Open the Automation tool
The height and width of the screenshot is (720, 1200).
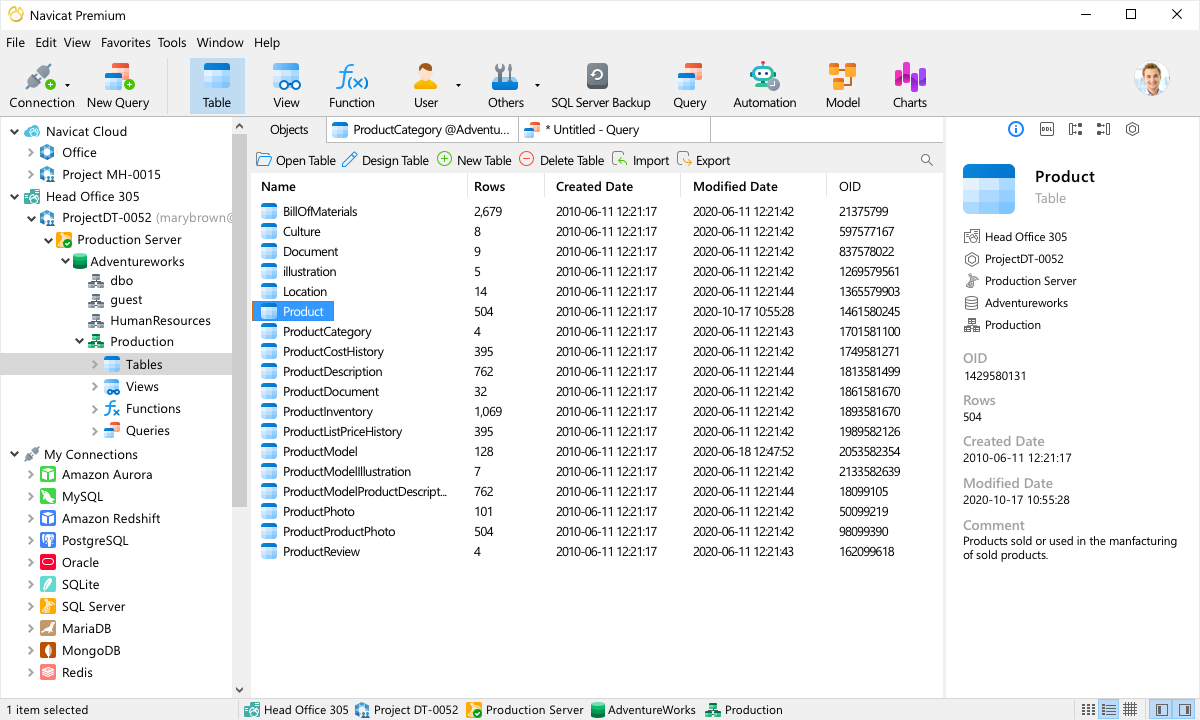point(764,84)
